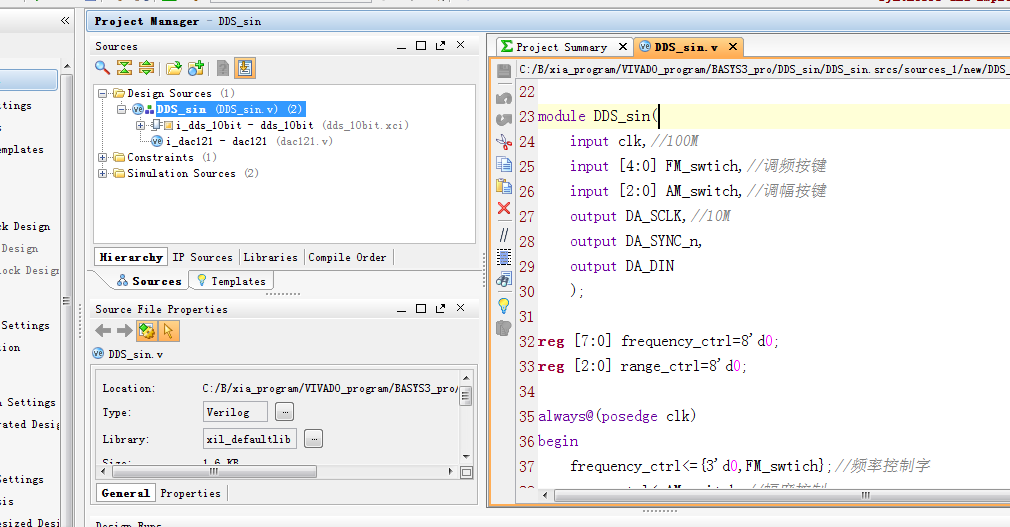Click the Save file icon in editor sidebar
Viewport: 1010px width, 527px height.
coord(503,72)
